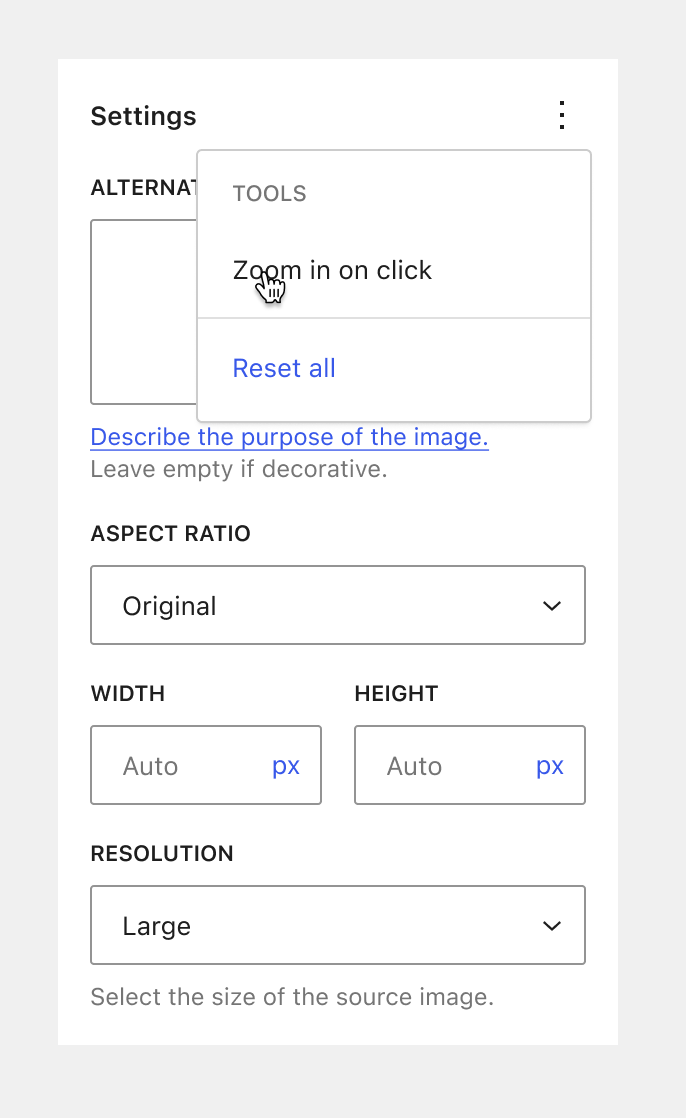
Task: Select "Reset all" in the Tools menu
Action: click(284, 369)
